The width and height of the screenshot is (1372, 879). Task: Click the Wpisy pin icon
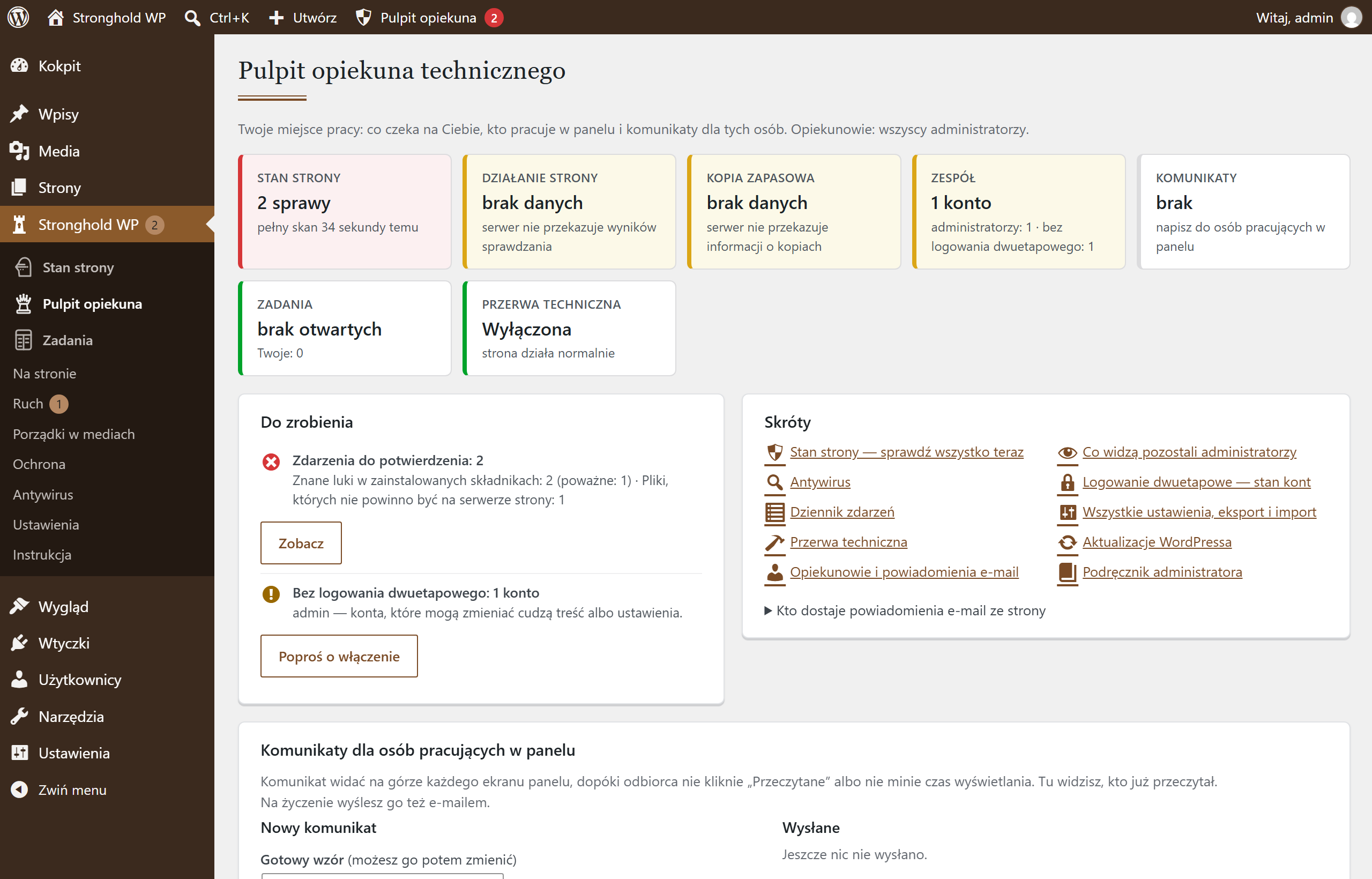pyautogui.click(x=19, y=114)
